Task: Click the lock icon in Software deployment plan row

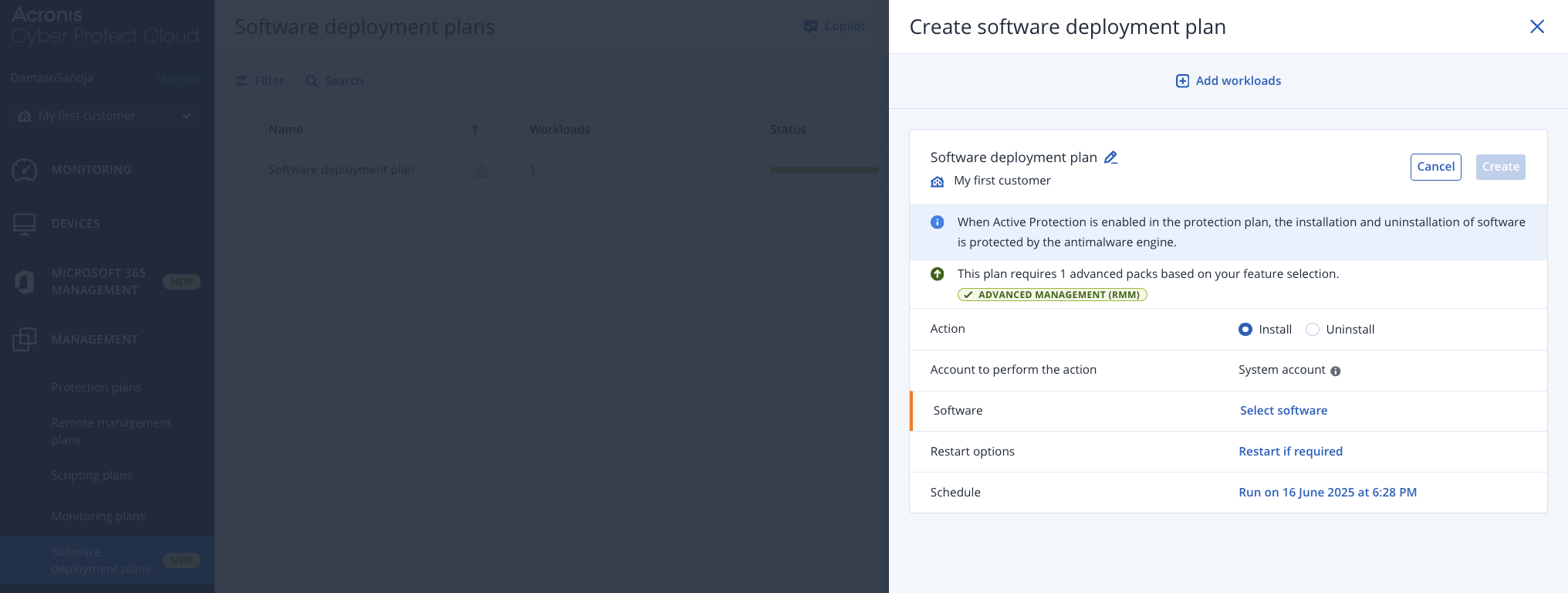Action: pos(482,171)
